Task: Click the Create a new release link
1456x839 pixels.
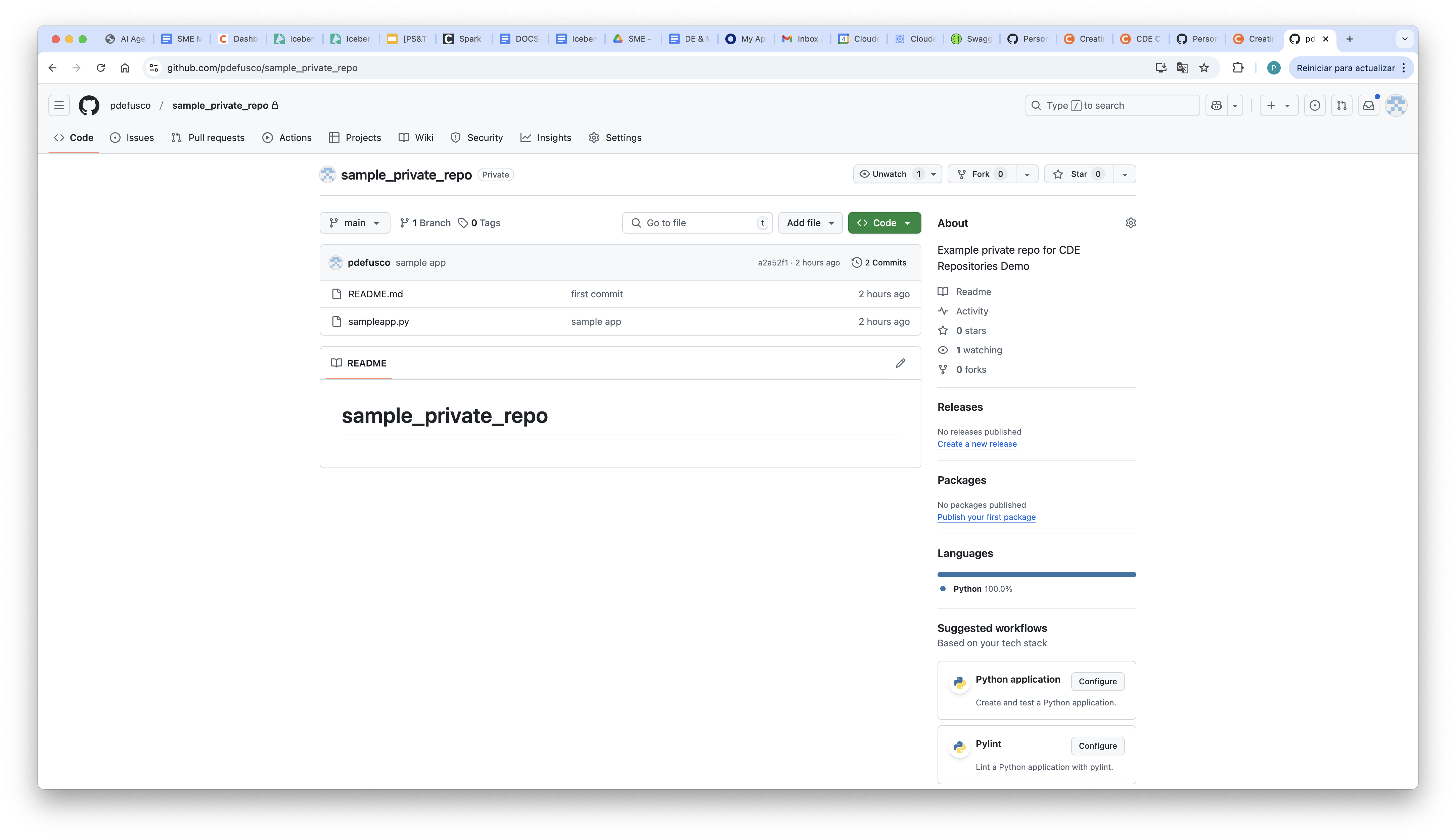Action: pyautogui.click(x=976, y=444)
